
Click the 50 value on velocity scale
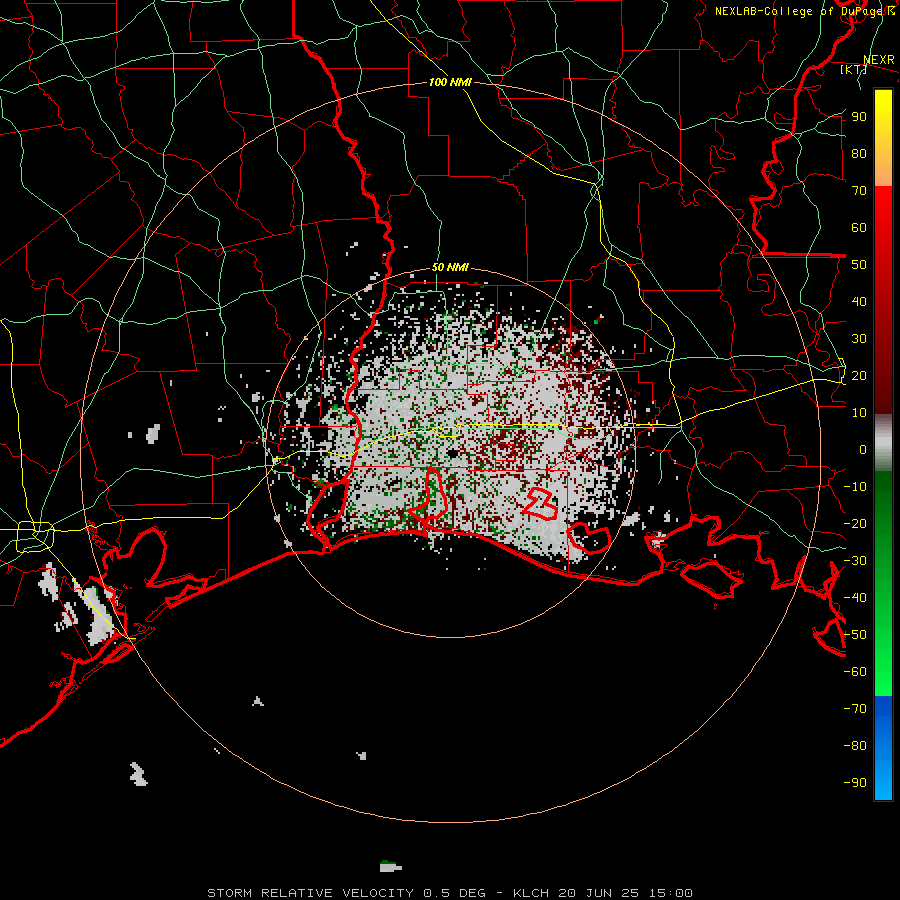859,265
